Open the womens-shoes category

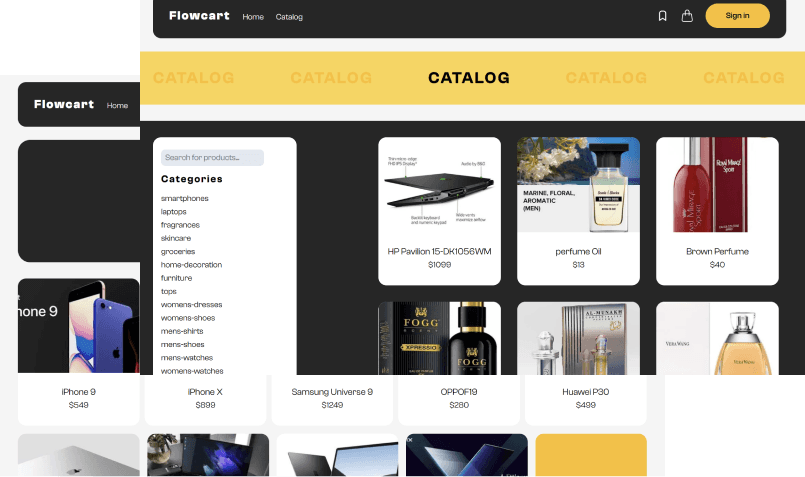(x=188, y=318)
